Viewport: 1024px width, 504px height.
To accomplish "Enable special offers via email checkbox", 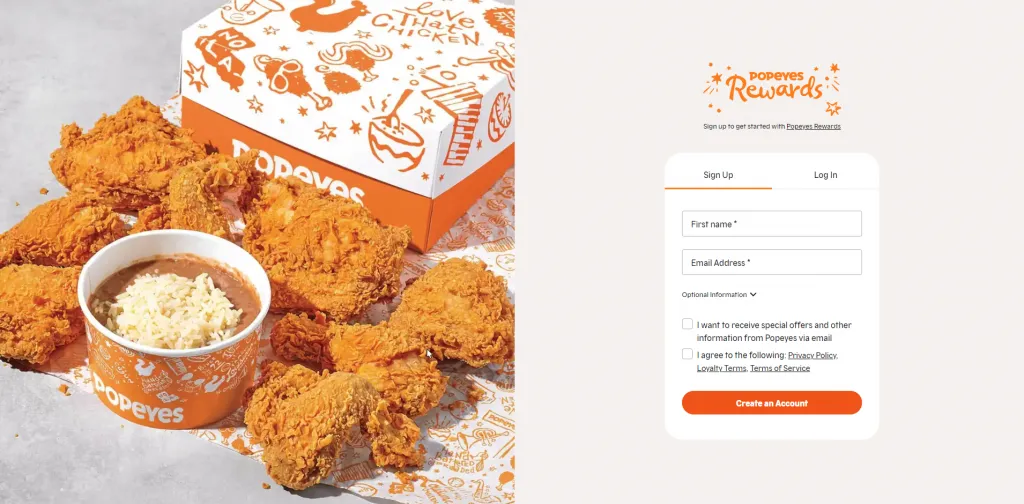I will tap(687, 324).
